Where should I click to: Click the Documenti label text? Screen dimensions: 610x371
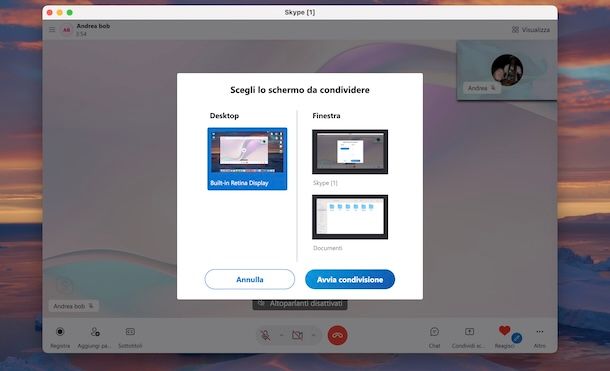328,248
